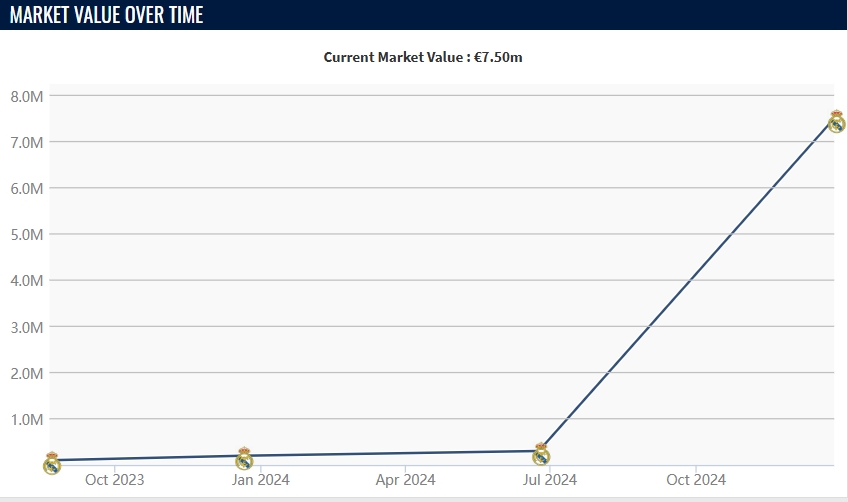Click the Oct 2024 x-axis label
Viewport: 848px width, 502px height.
[x=696, y=480]
